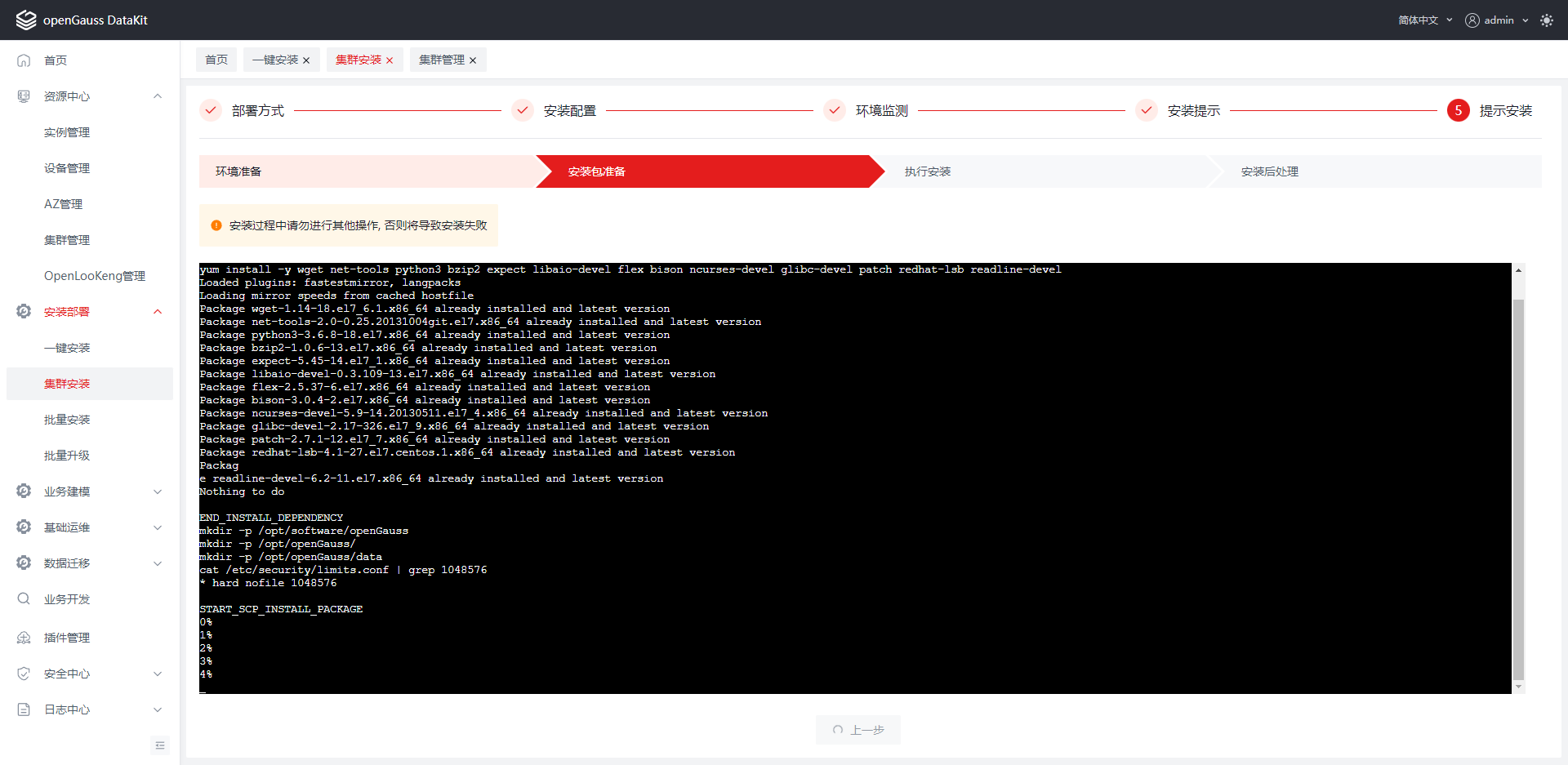The height and width of the screenshot is (765, 1568).
Task: Click the 上一步 previous step button
Action: pos(857,730)
